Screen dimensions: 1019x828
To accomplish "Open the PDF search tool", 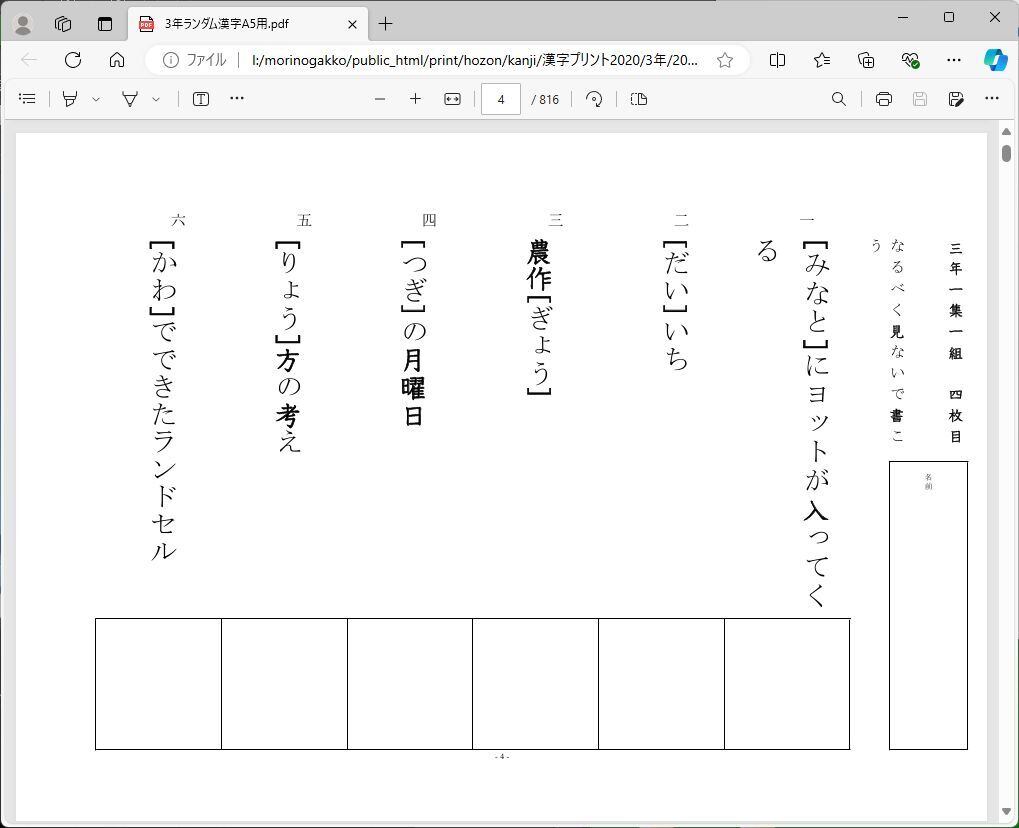I will pos(839,99).
